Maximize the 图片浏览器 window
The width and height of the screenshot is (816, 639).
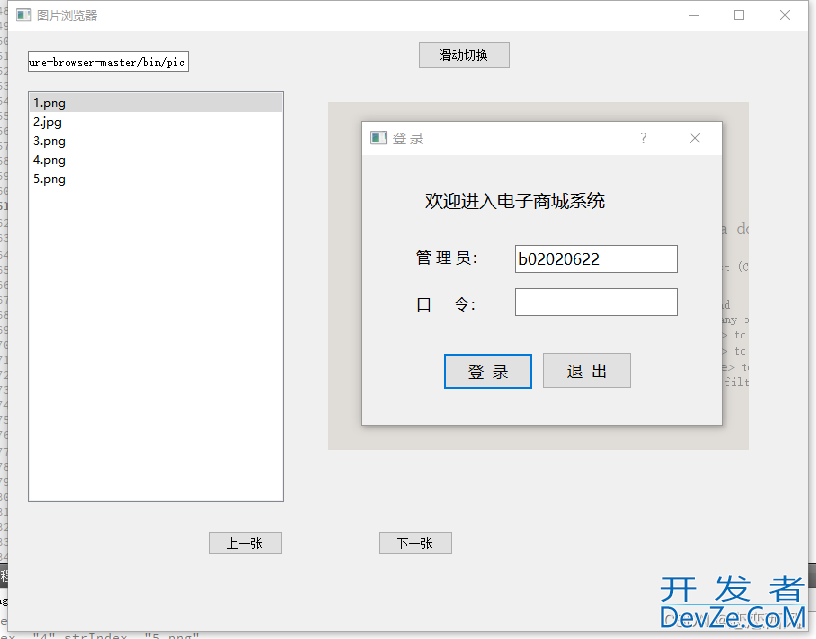tap(739, 16)
